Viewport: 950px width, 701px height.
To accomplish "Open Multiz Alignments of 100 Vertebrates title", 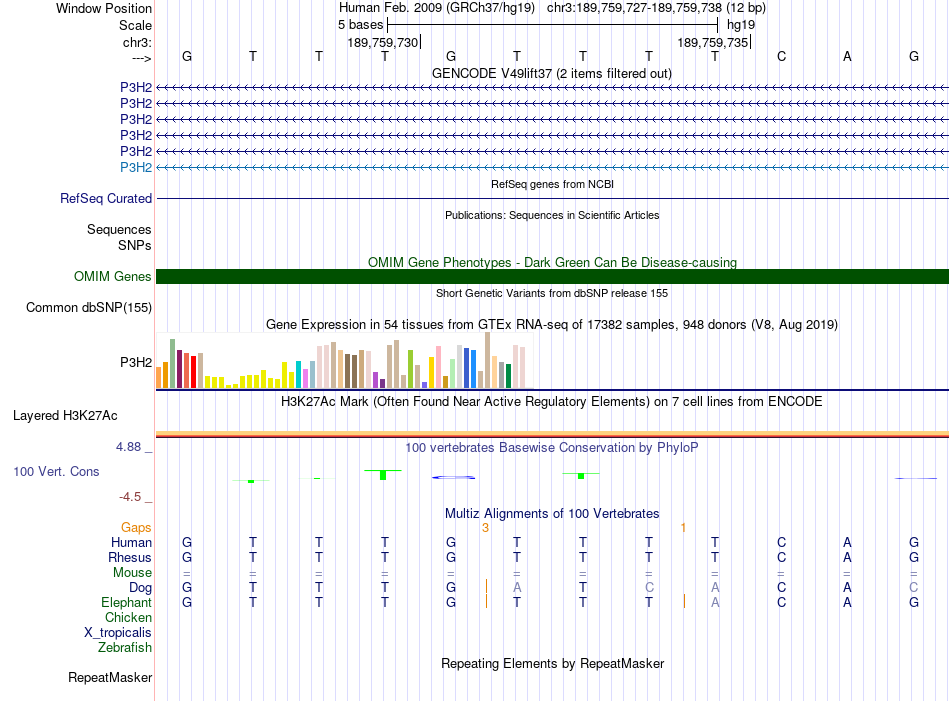I will (552, 514).
